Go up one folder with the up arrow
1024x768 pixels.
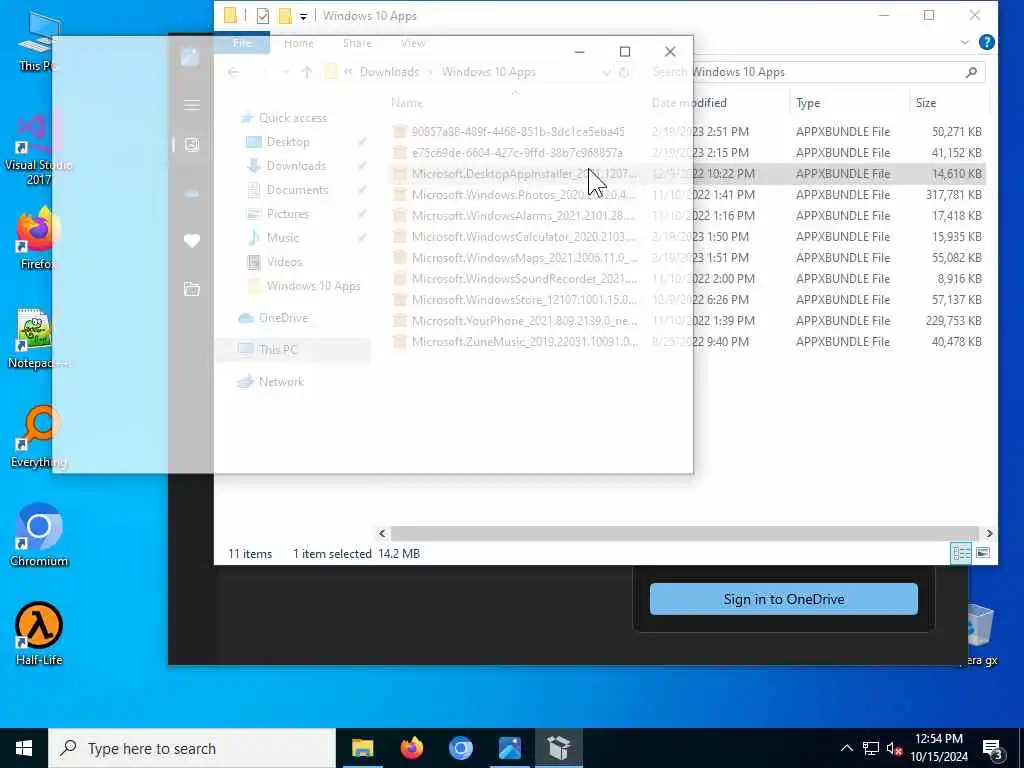307,72
